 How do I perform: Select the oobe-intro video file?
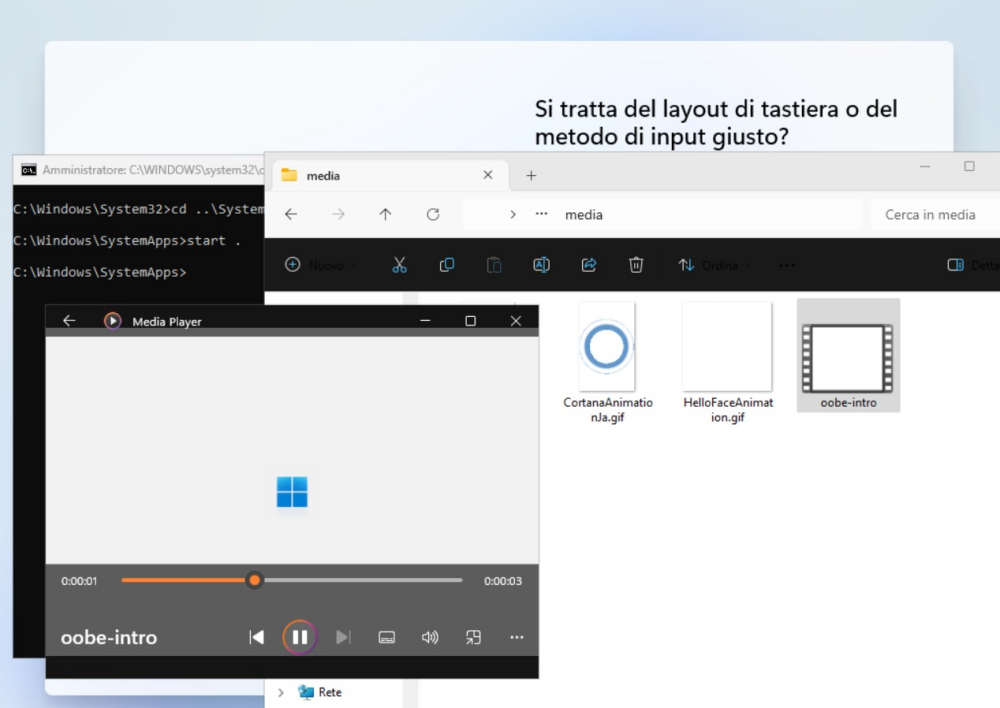coord(848,356)
